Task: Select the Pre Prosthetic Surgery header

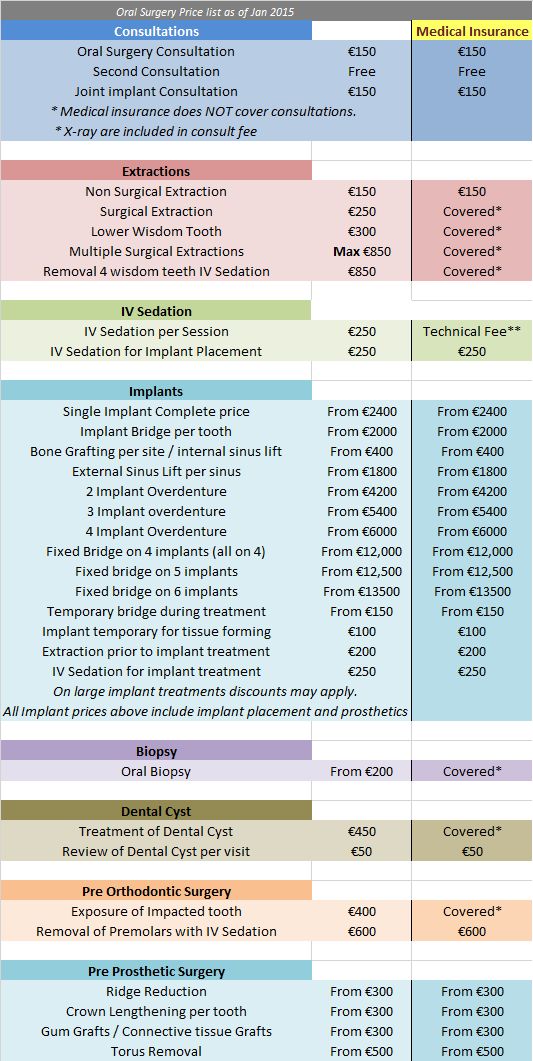Action: click(x=156, y=971)
